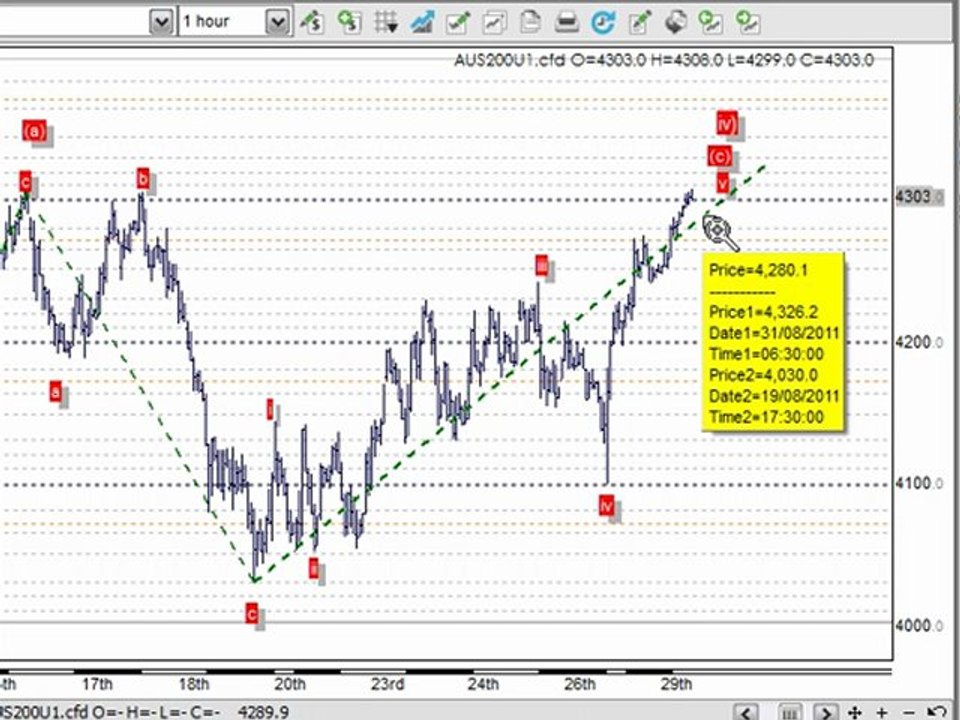Select the red (a) wave label
This screenshot has height=720, width=960.
click(x=34, y=131)
